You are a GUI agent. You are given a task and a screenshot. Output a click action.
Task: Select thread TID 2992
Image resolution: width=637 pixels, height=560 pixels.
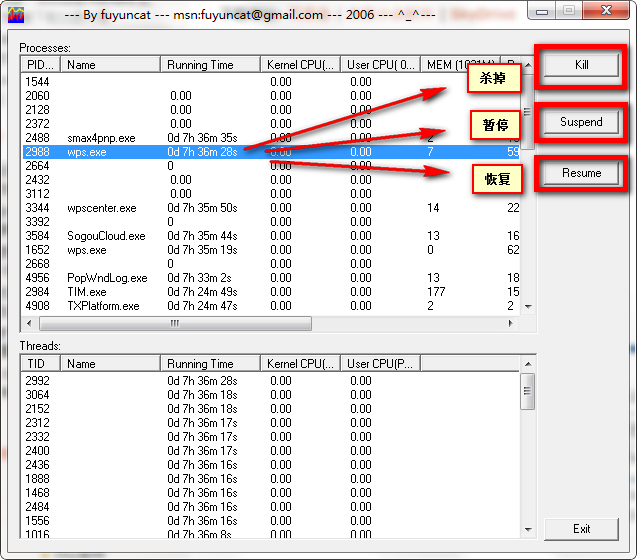click(x=271, y=381)
